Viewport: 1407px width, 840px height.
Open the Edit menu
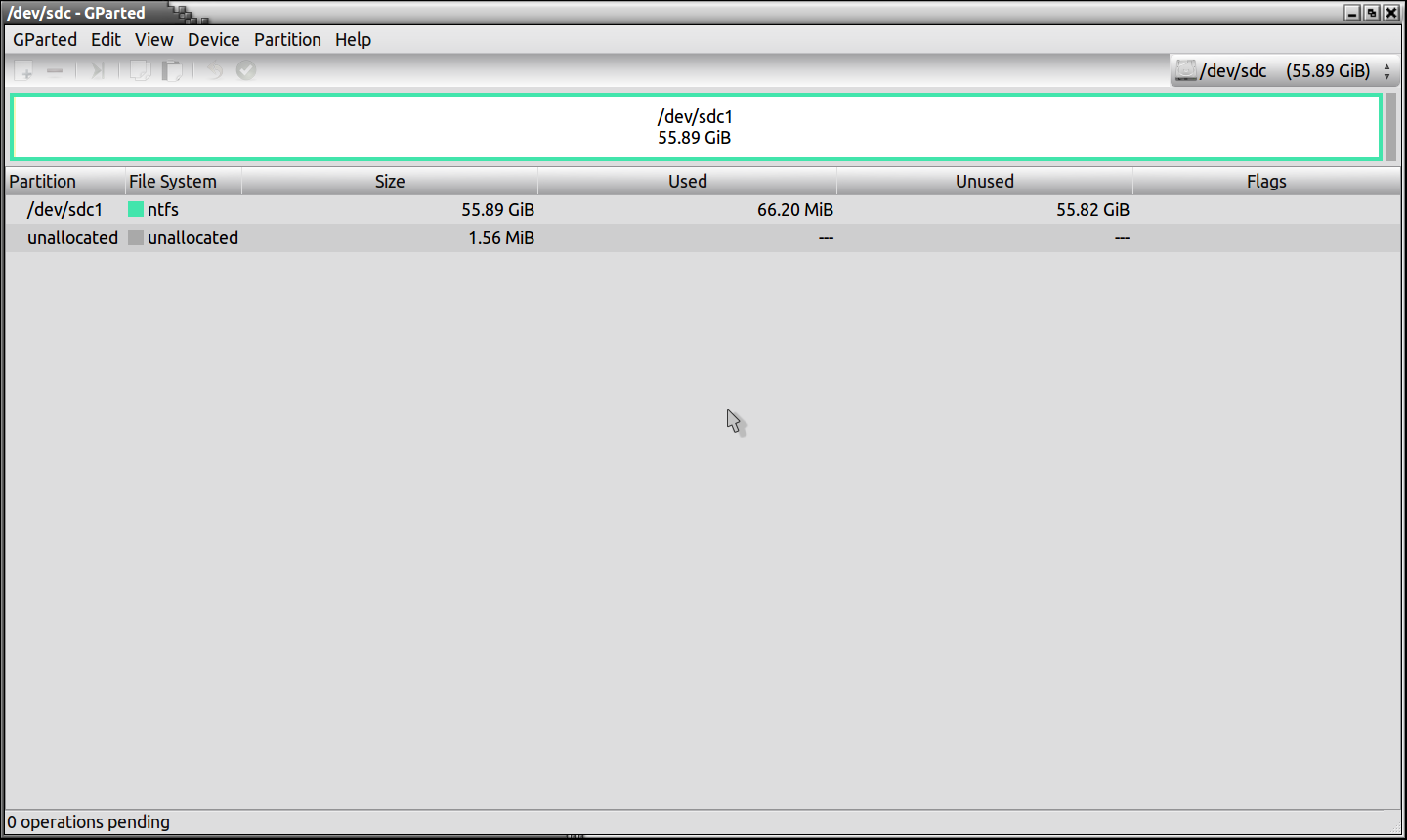[106, 40]
